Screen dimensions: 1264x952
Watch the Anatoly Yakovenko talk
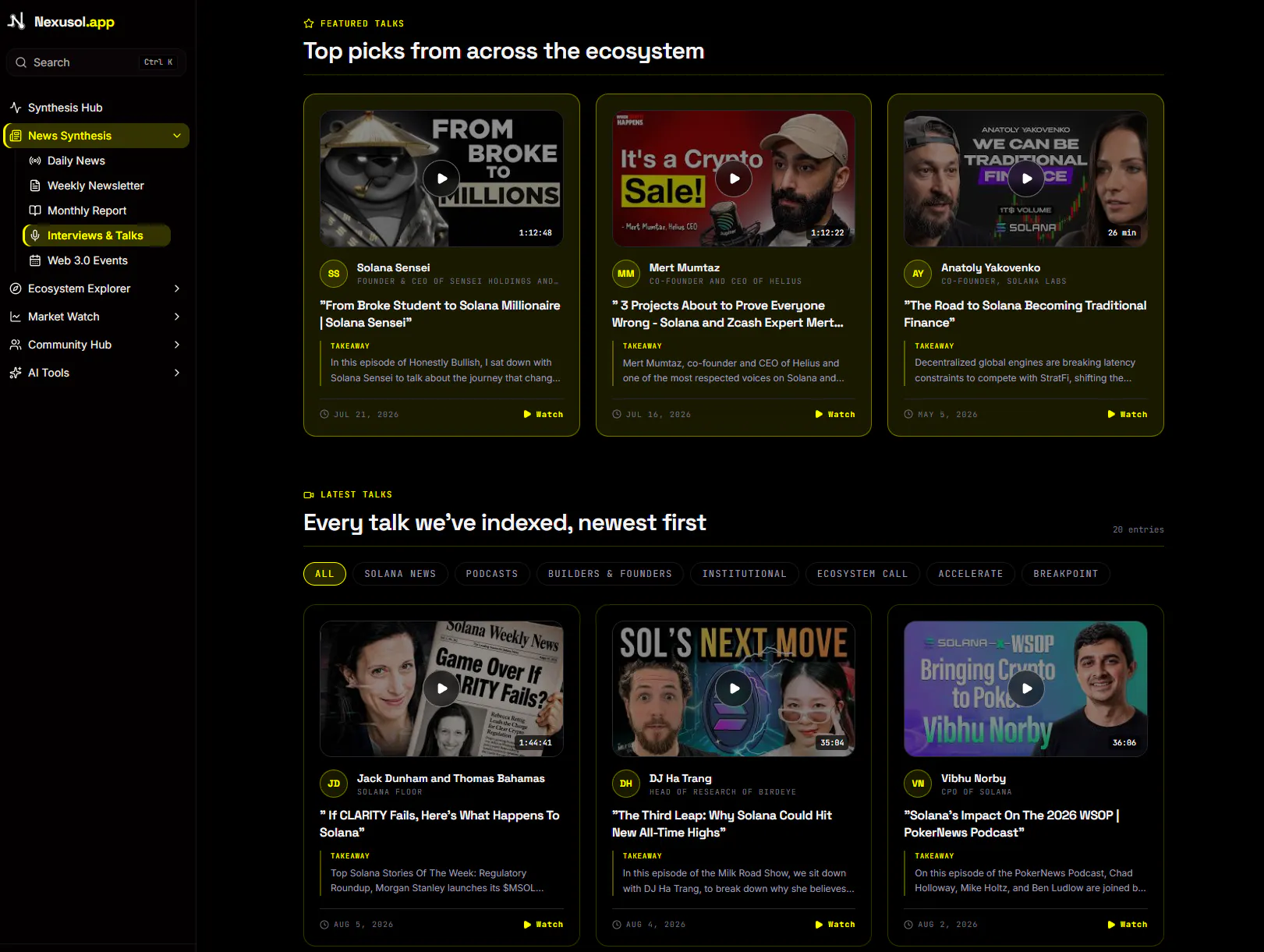coord(1128,415)
